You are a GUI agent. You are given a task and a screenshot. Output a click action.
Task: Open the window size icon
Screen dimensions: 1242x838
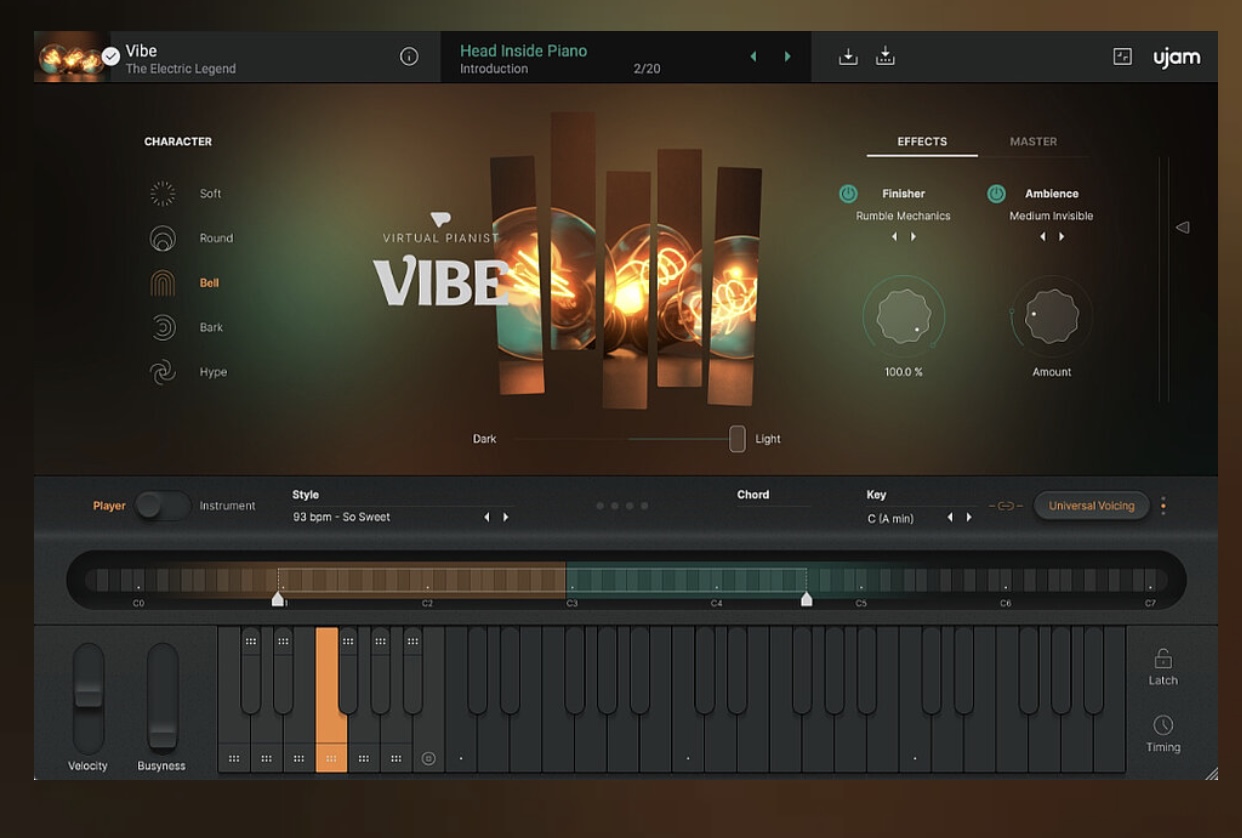click(x=1123, y=57)
